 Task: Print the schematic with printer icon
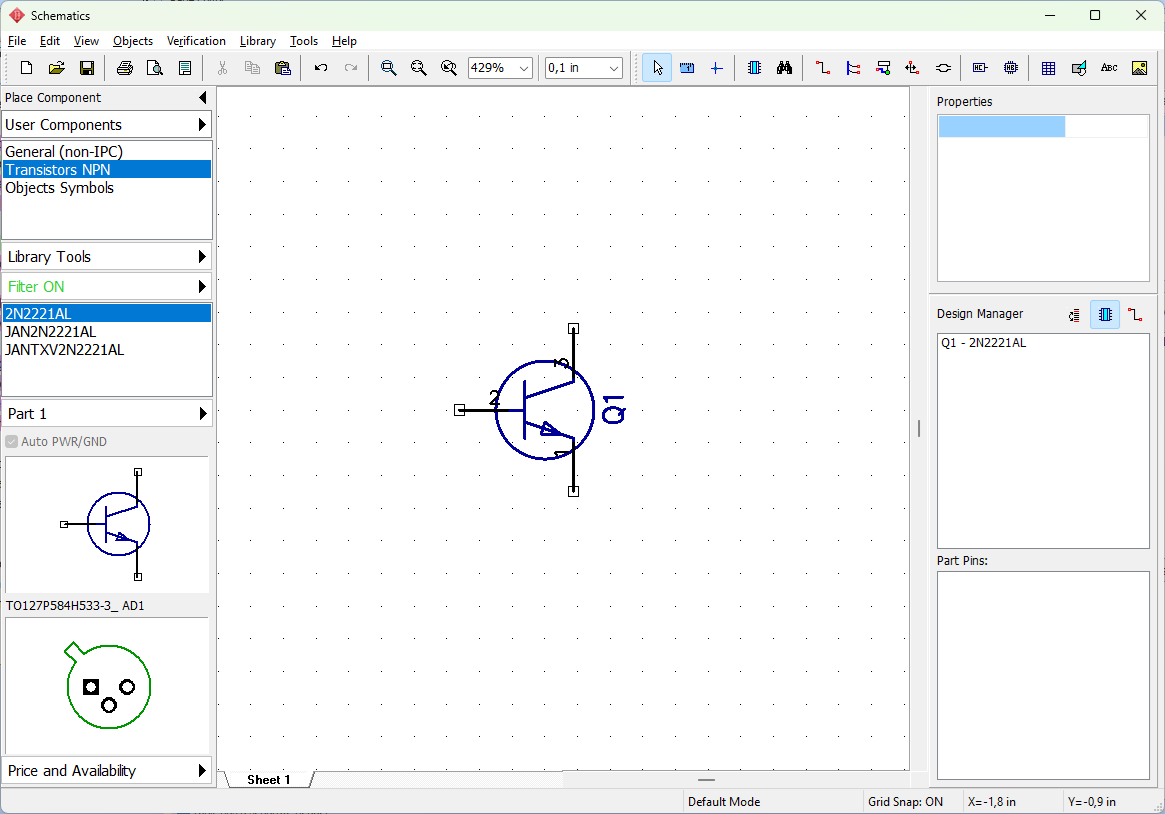click(x=125, y=68)
